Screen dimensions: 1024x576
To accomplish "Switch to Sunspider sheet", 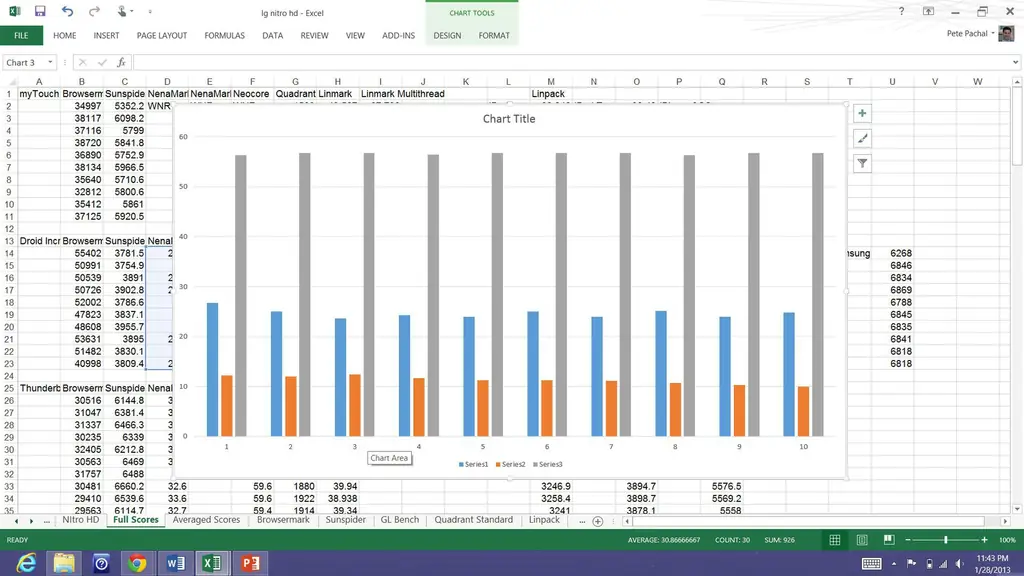I will (345, 520).
